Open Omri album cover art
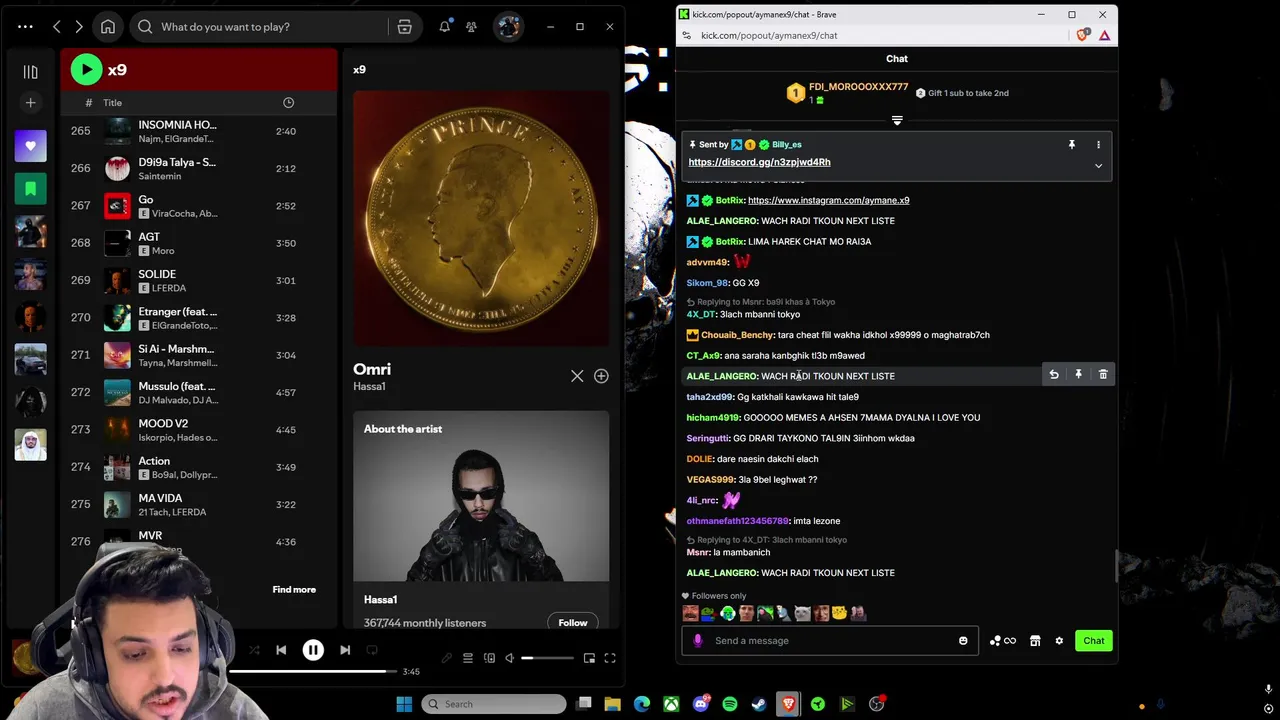1280x720 pixels. coord(481,218)
